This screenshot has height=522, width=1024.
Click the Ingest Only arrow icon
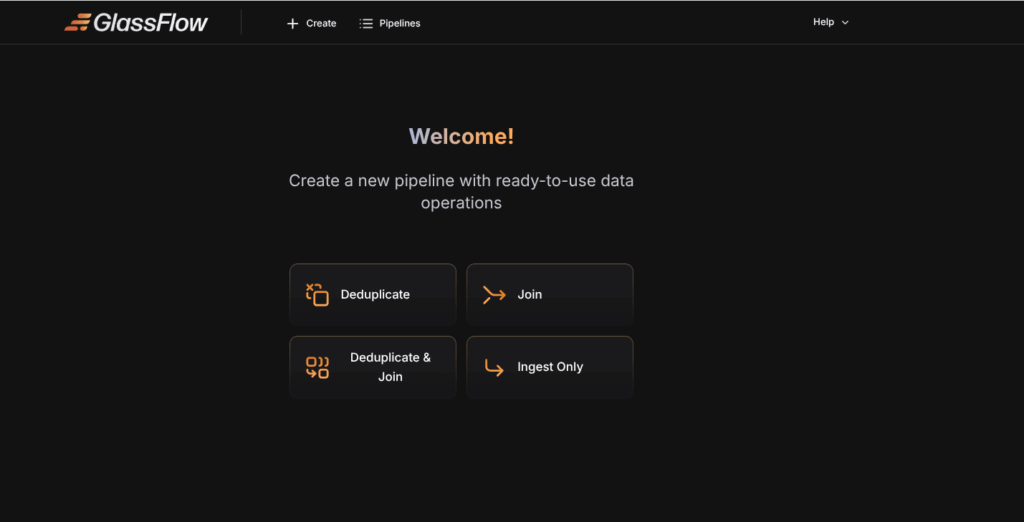pos(494,367)
